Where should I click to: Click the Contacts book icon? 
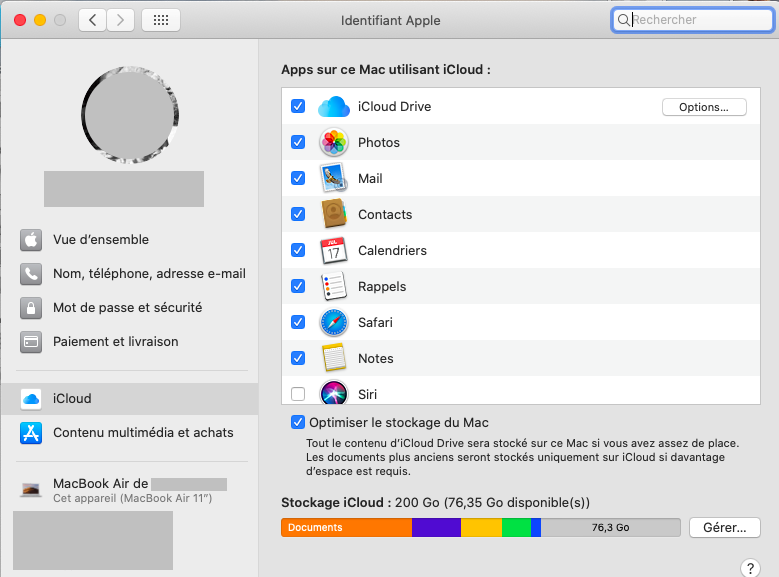tap(333, 215)
